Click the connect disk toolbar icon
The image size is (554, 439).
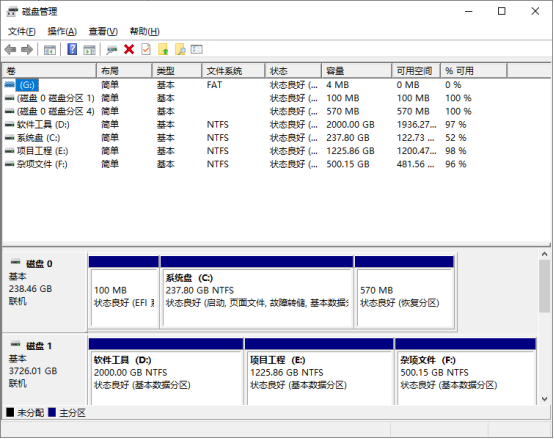coord(112,50)
